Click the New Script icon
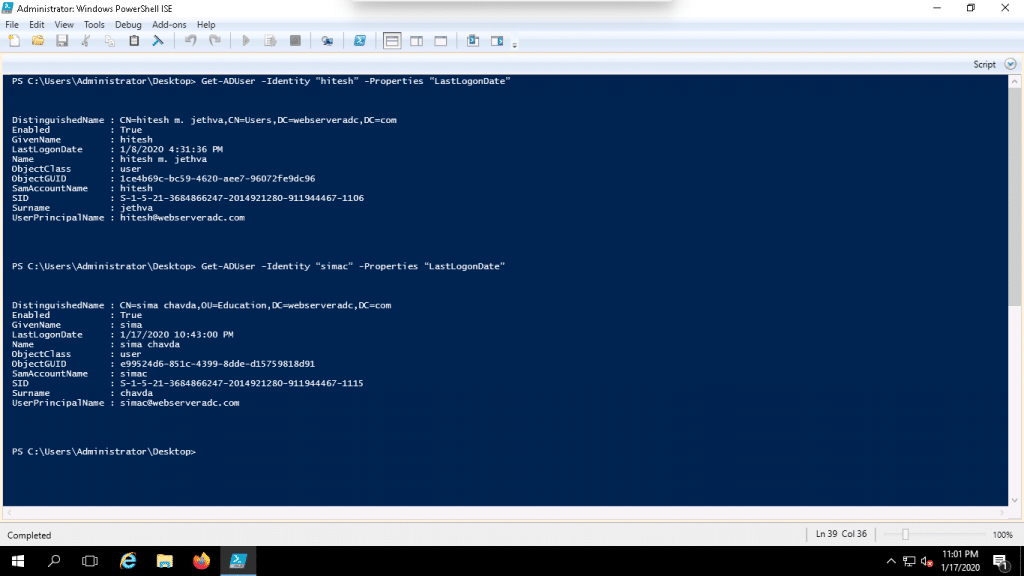This screenshot has height=576, width=1024. 14,40
